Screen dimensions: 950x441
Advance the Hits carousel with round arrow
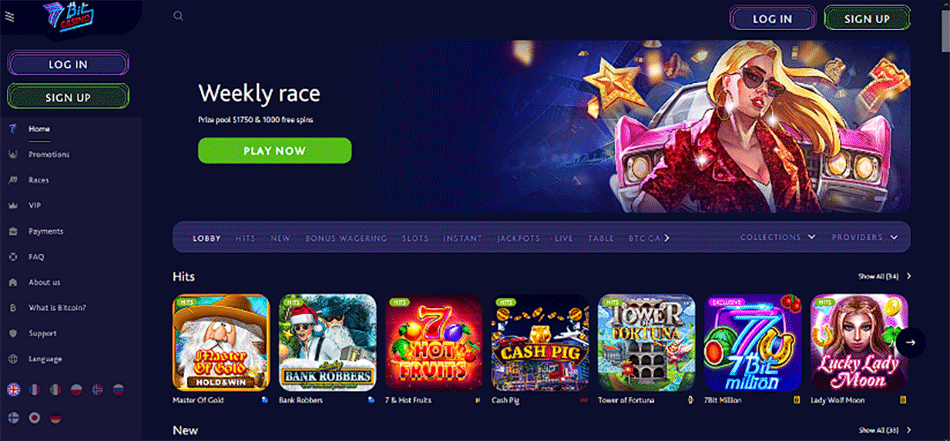pos(911,342)
